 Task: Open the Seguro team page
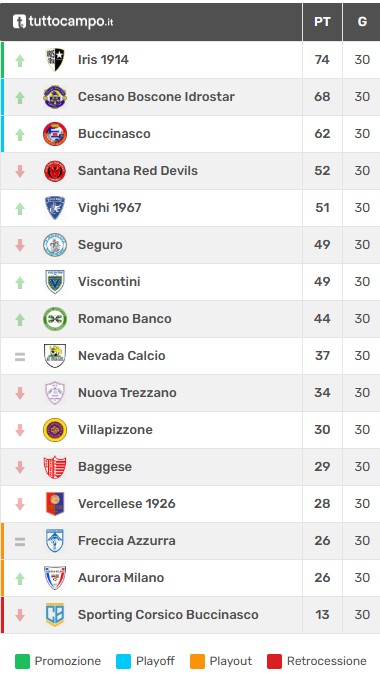(x=100, y=245)
